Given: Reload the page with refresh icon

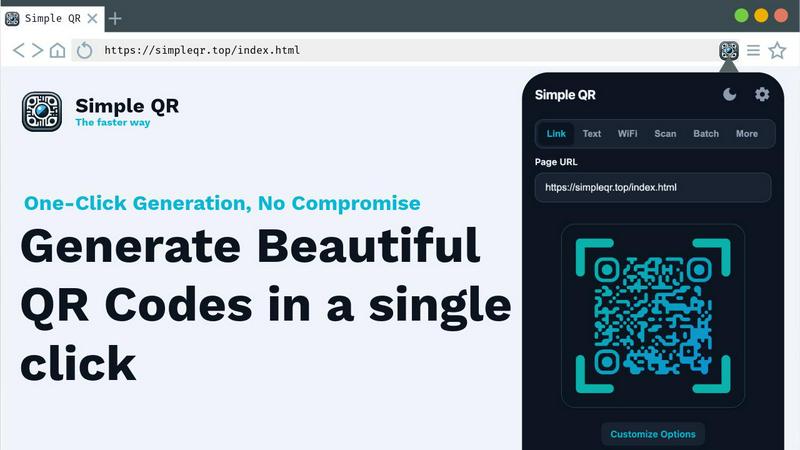Looking at the screenshot, I should coord(85,50).
